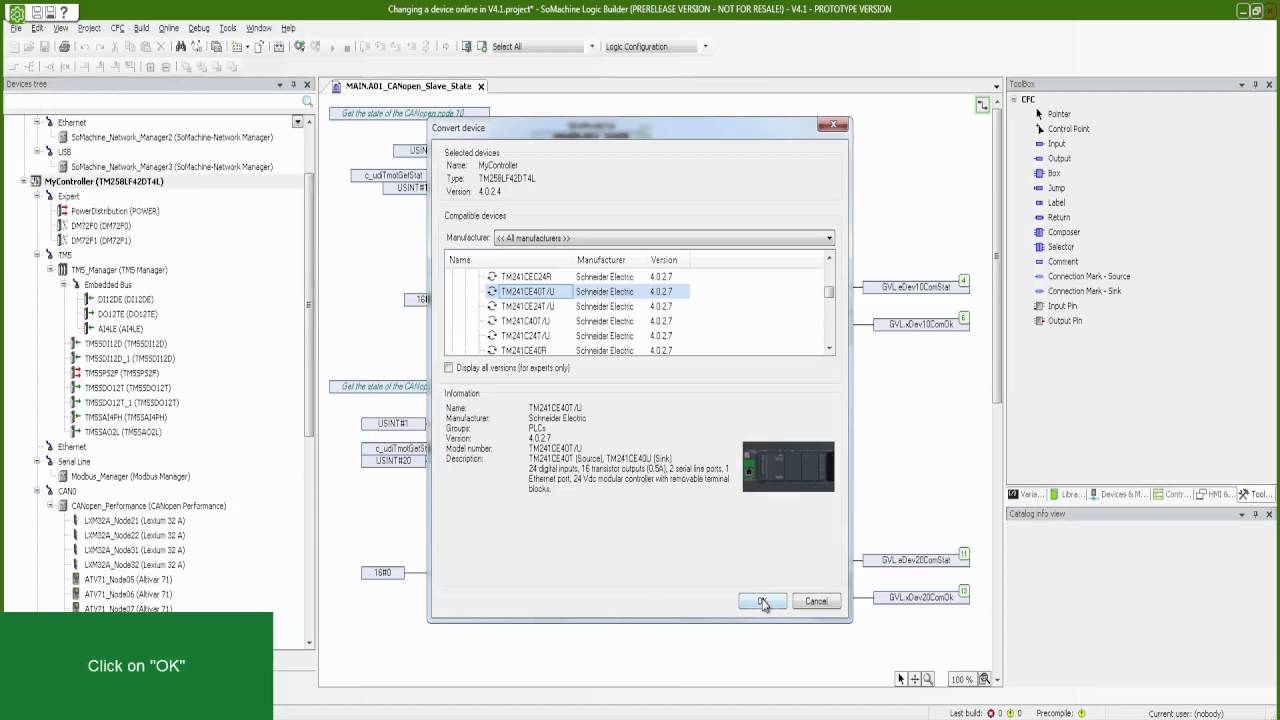
Task: Select PowerDistribution (POWER) tree item
Action: tap(115, 211)
